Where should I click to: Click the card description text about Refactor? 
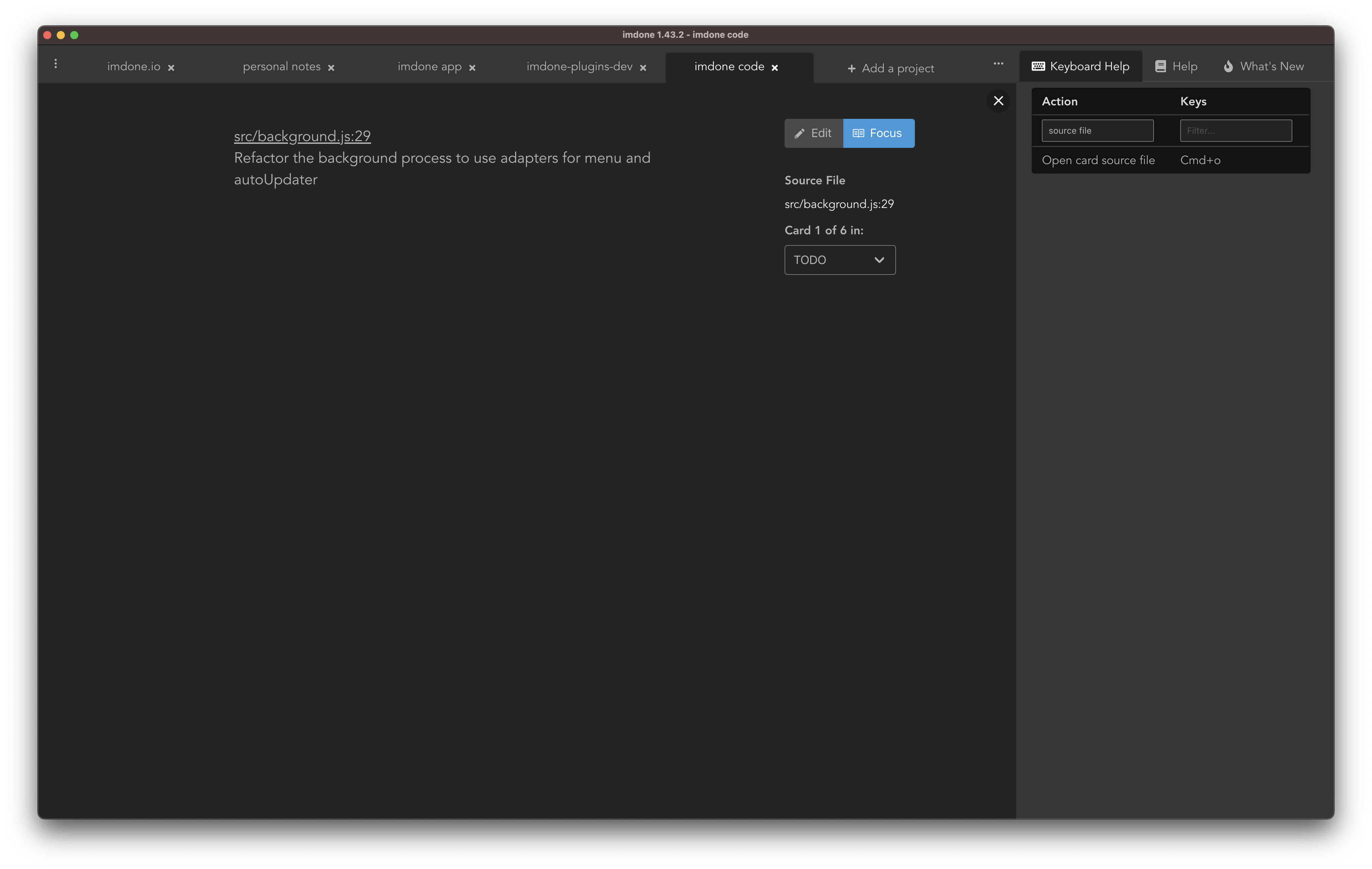[x=442, y=169]
